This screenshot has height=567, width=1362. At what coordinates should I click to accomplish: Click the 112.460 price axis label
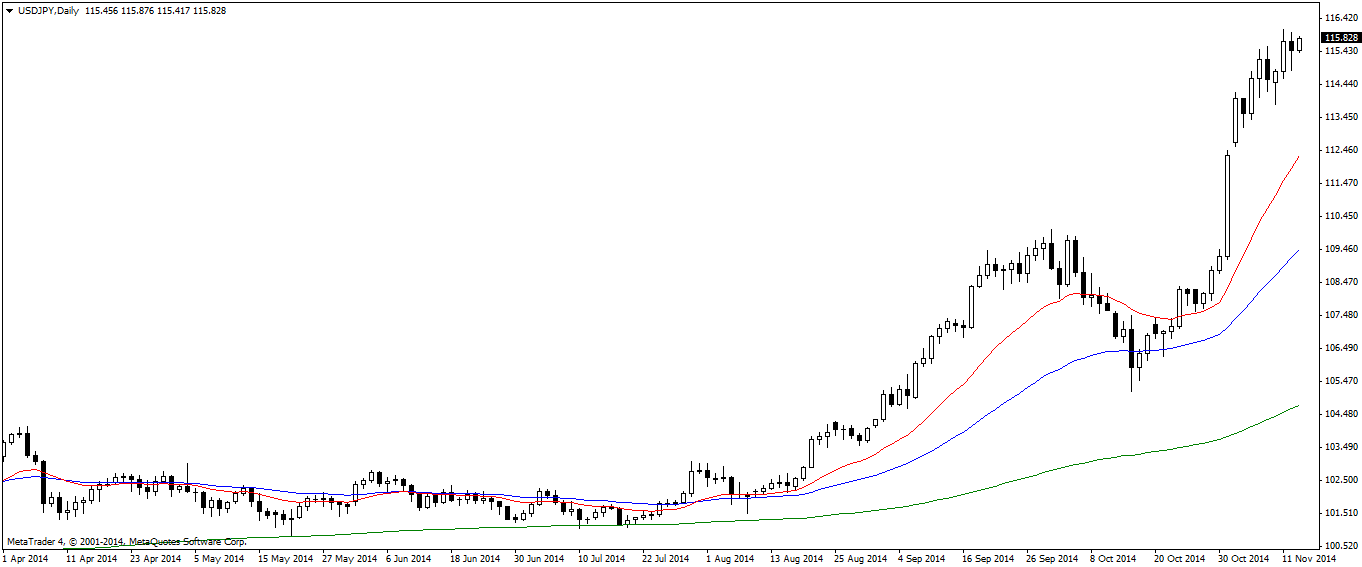(1340, 150)
